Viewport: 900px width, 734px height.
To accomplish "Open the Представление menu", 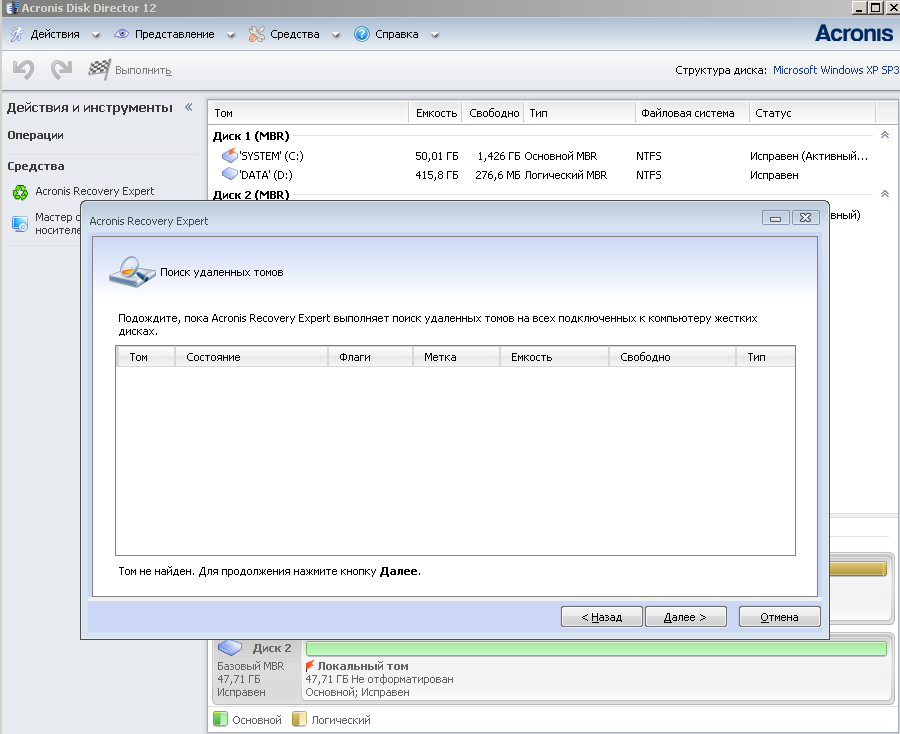I will click(x=174, y=34).
